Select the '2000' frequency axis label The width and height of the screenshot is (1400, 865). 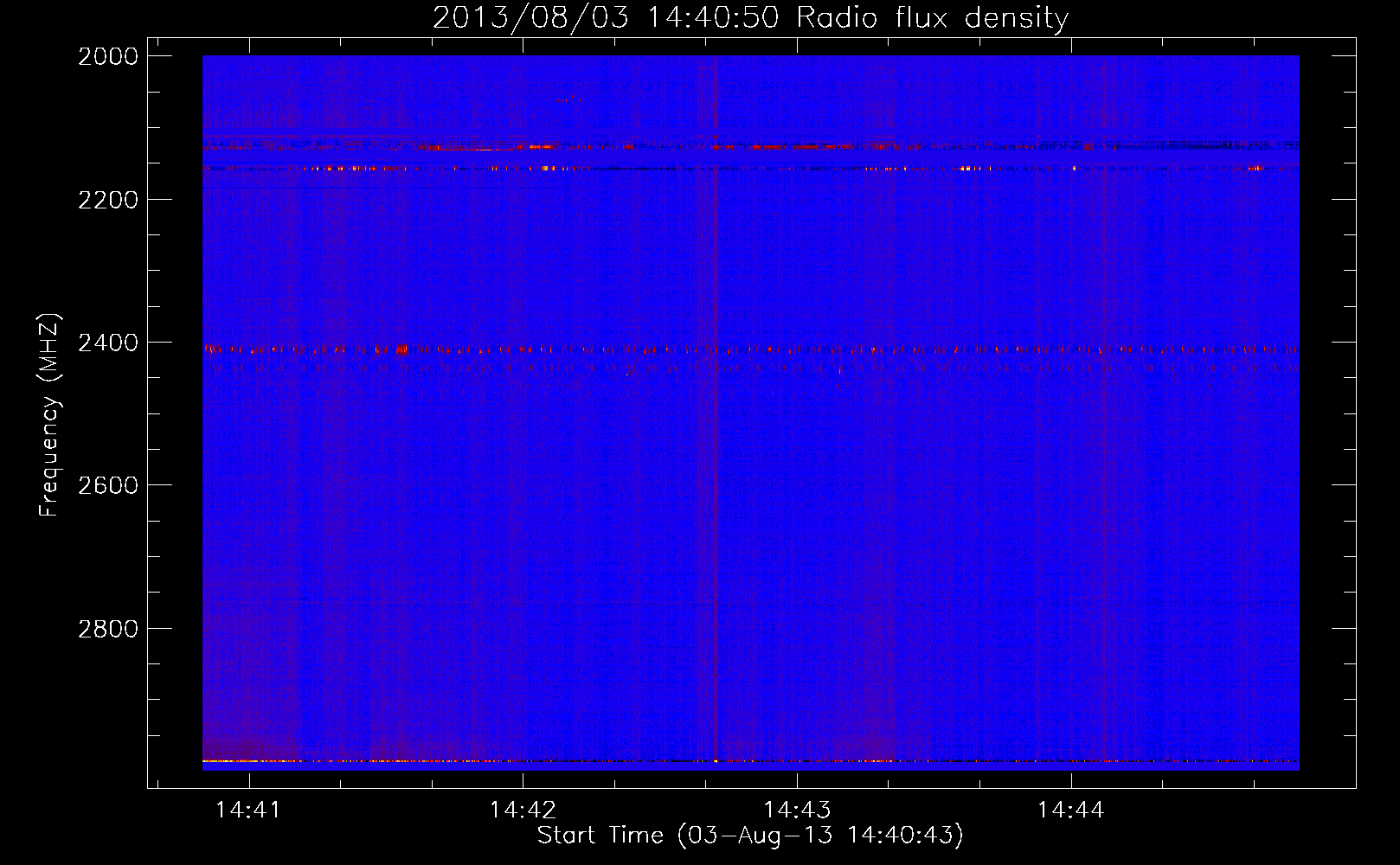point(108,56)
